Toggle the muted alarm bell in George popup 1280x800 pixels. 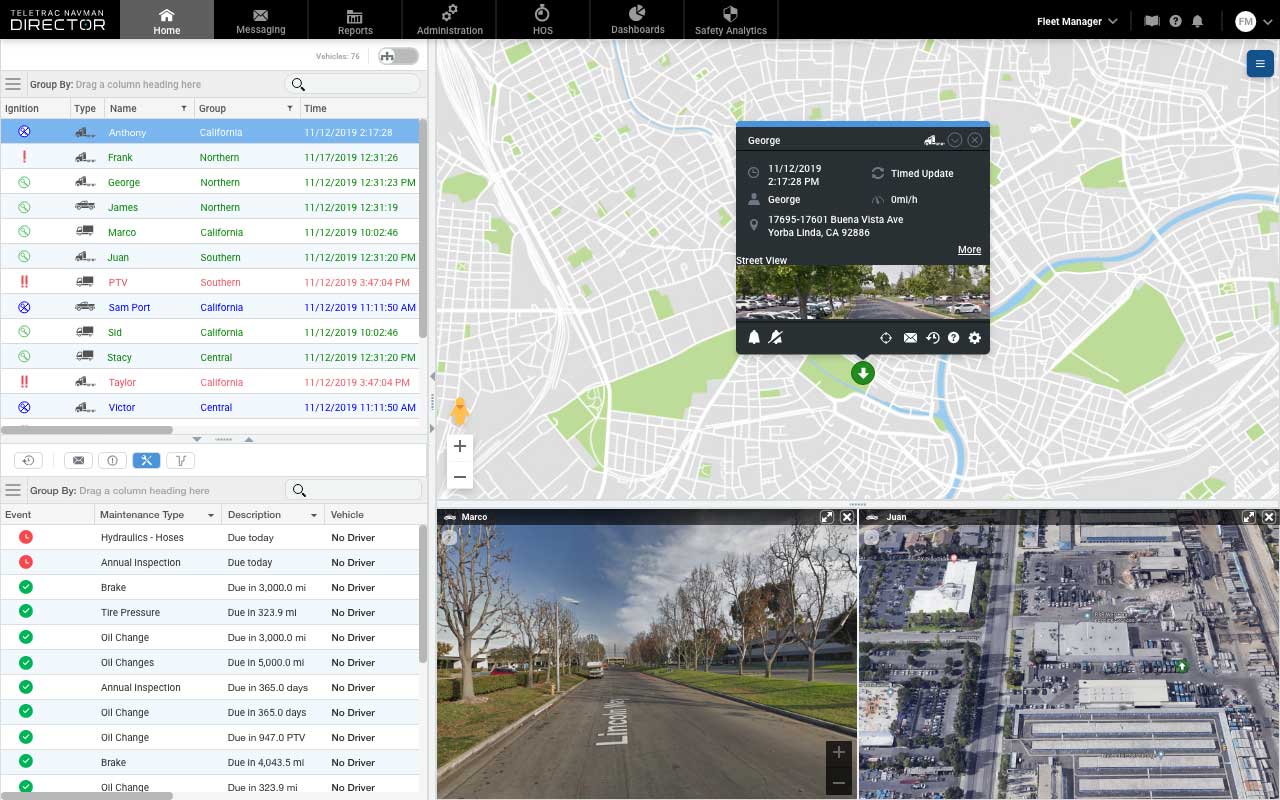775,338
